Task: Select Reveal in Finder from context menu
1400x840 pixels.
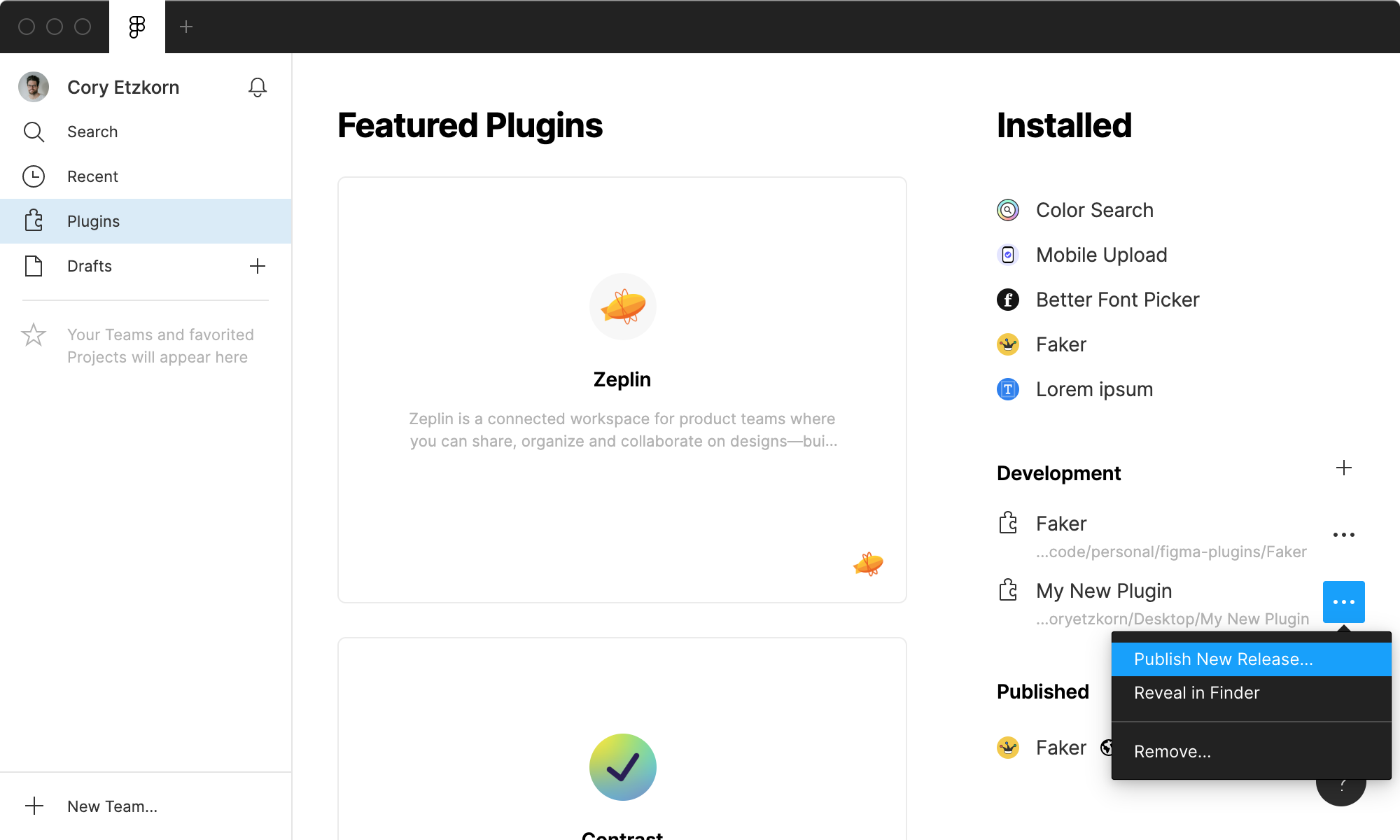Action: click(1196, 693)
